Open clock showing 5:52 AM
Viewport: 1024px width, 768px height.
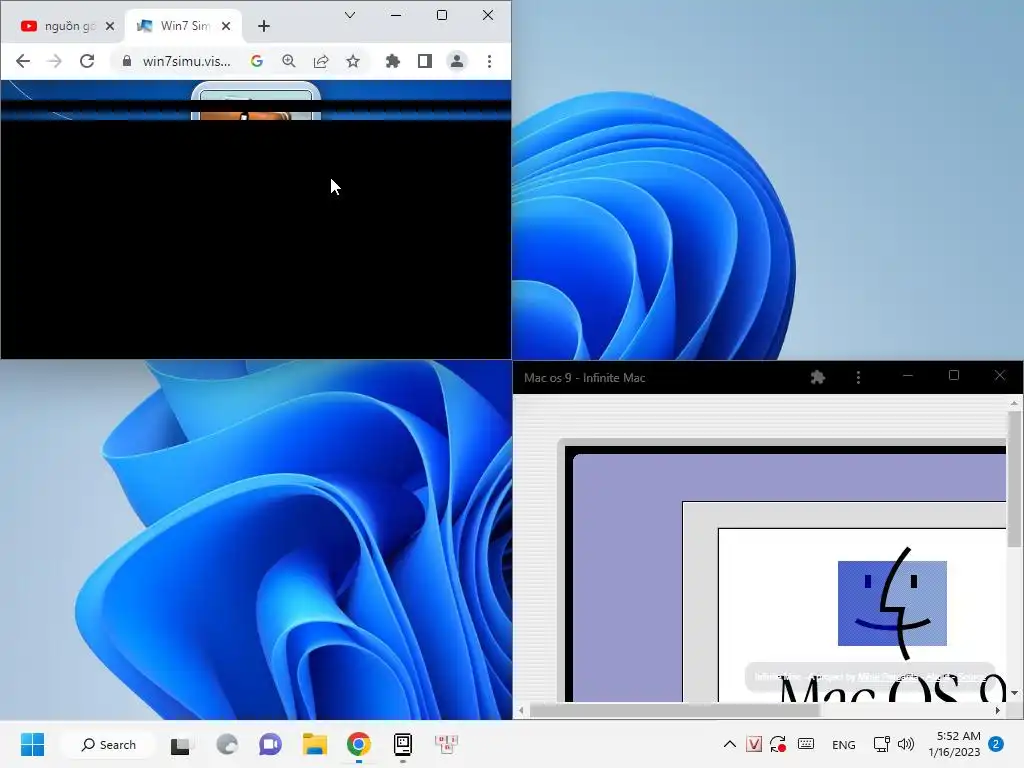[x=954, y=744]
